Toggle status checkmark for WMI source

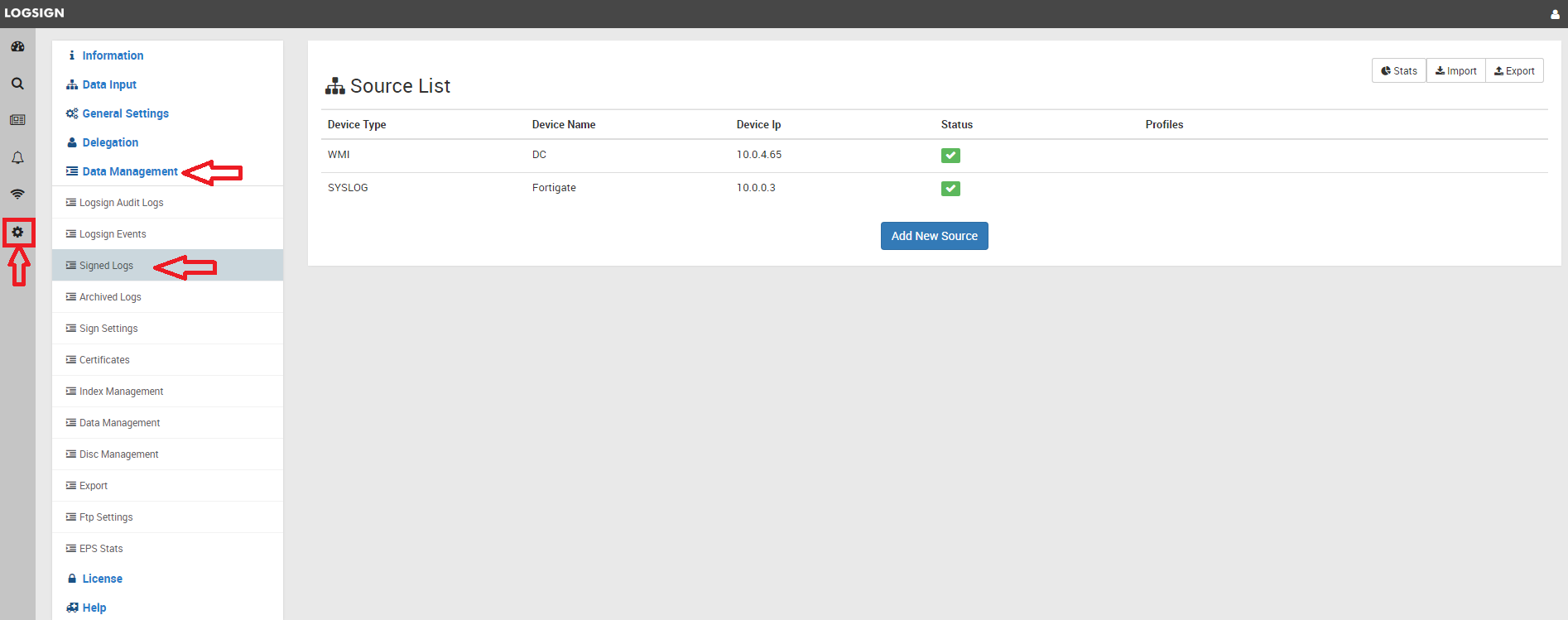click(x=950, y=156)
